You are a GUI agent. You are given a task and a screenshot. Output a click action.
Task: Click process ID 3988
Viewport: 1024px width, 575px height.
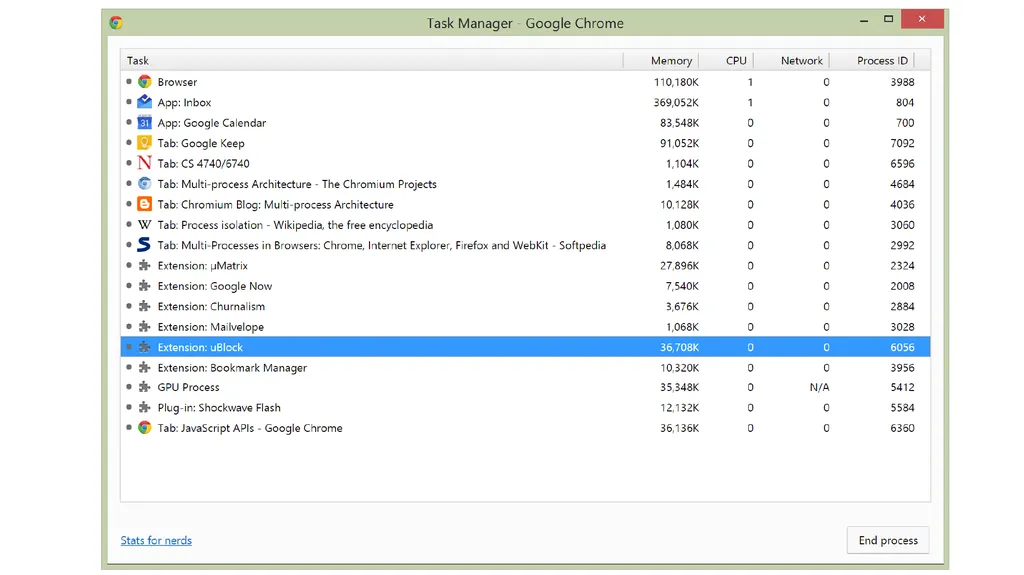(x=902, y=82)
